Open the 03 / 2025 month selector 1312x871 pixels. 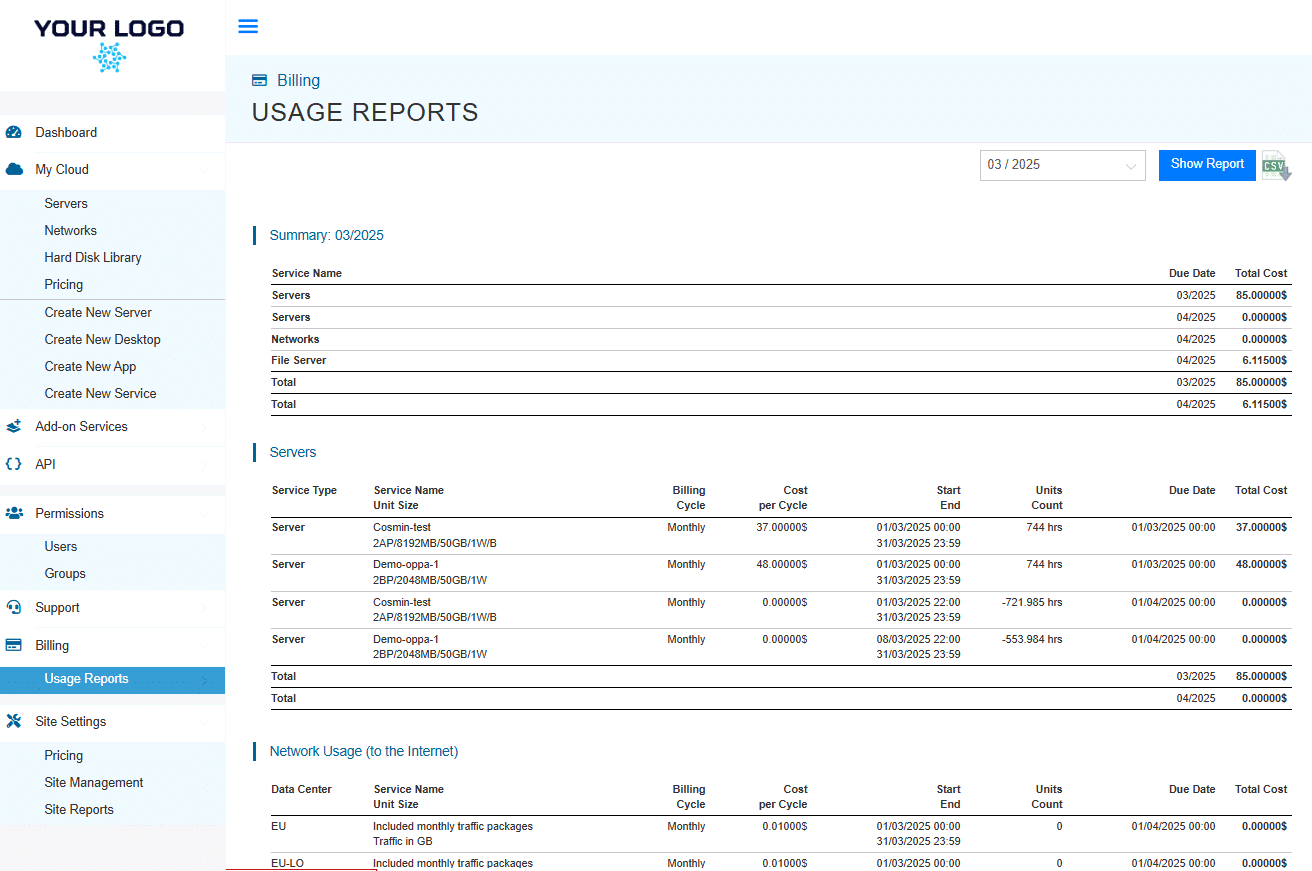point(1062,165)
